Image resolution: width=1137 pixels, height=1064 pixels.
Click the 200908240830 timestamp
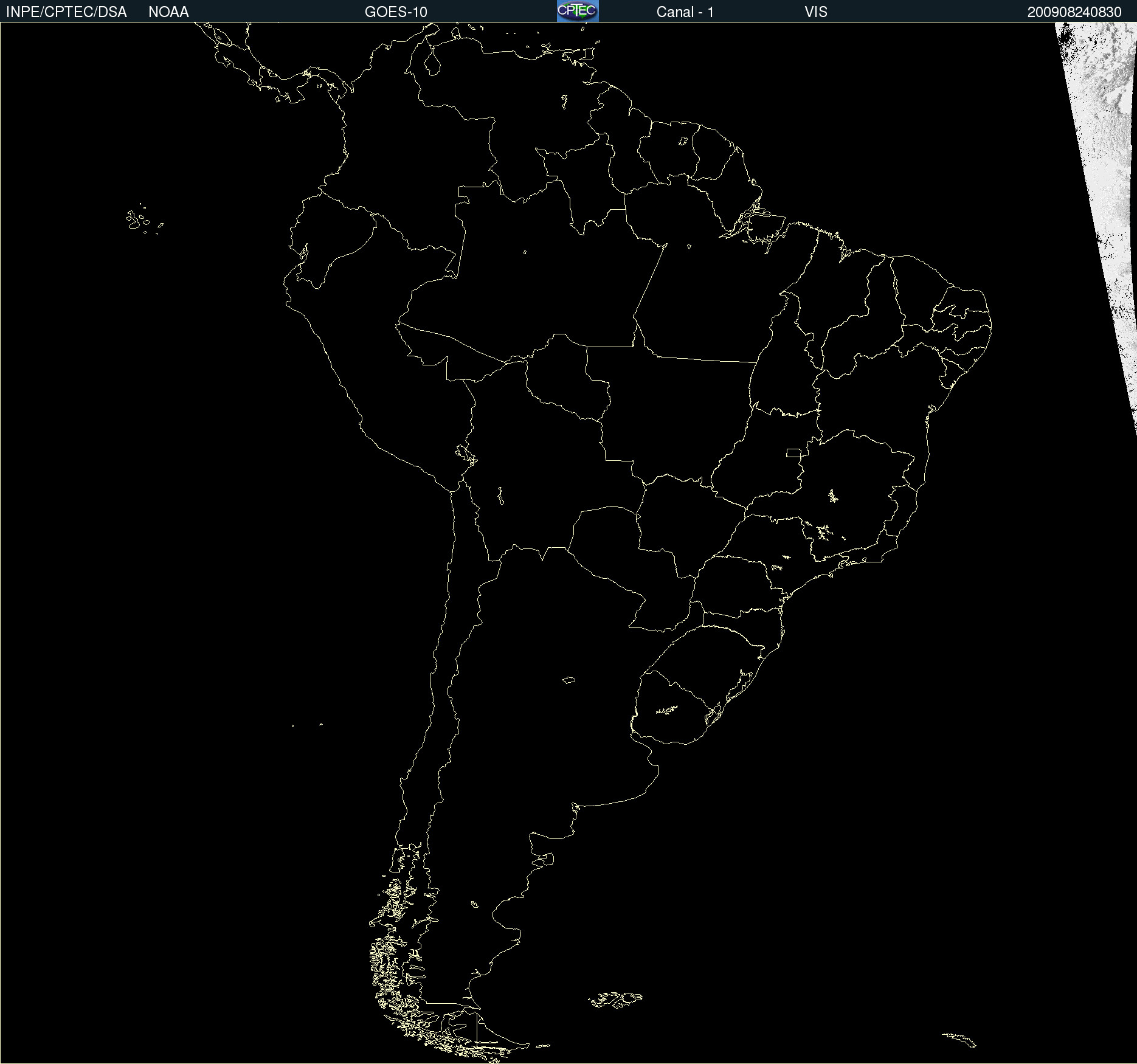point(1074,12)
